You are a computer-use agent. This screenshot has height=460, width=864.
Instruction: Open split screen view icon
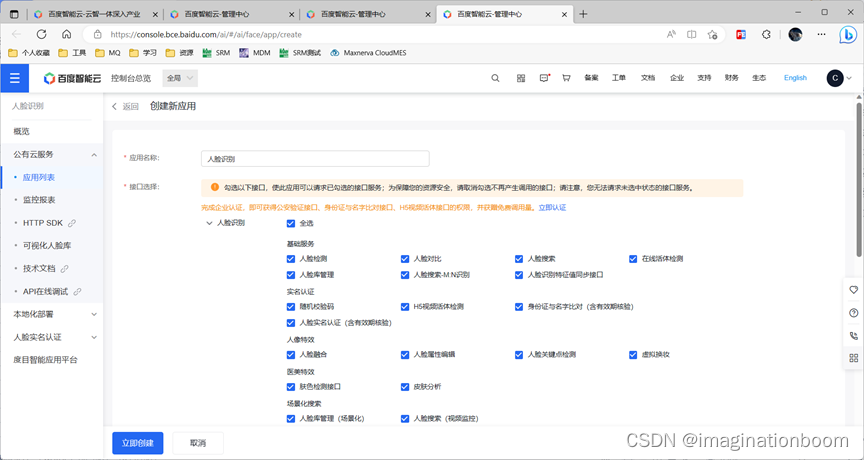tap(692, 34)
